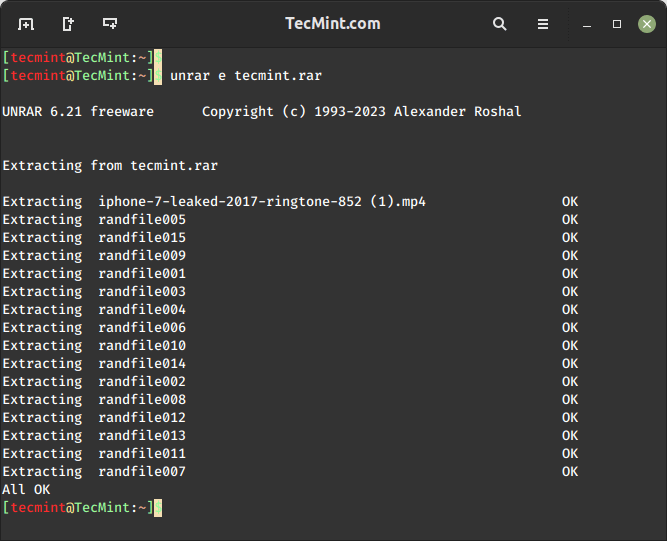Image resolution: width=667 pixels, height=541 pixels.
Task: Open the hamburger menu
Action: click(x=543, y=24)
